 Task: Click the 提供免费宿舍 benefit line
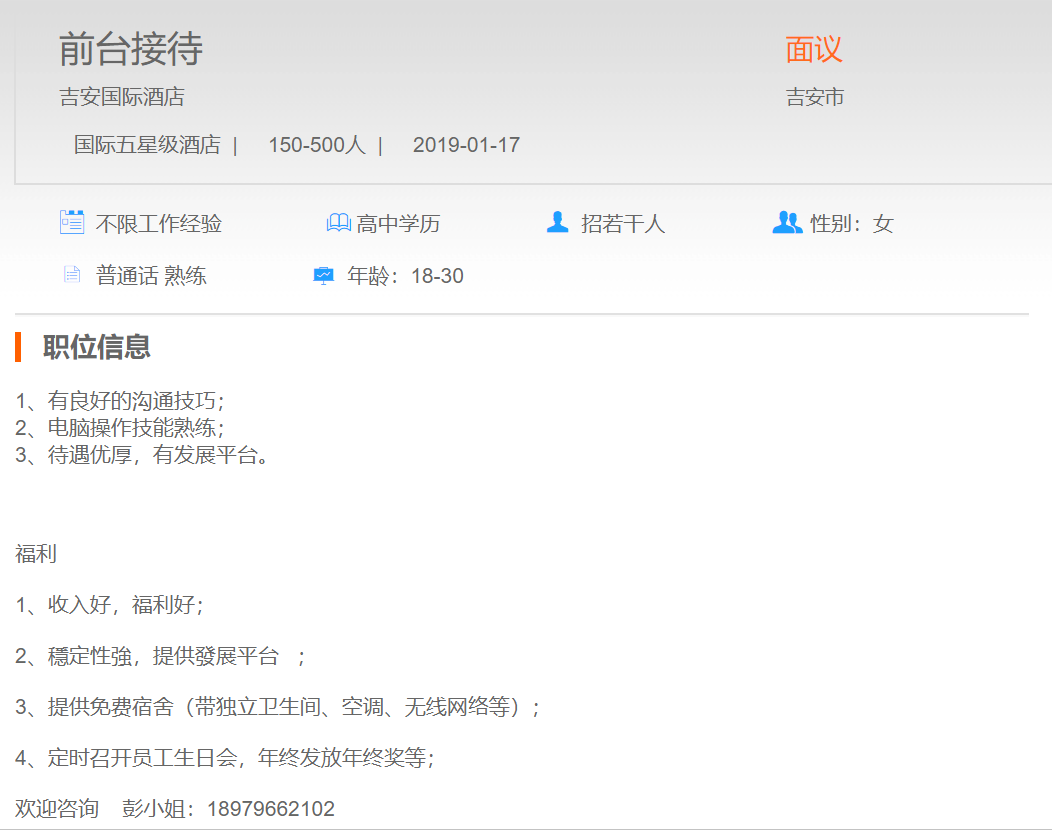[x=278, y=707]
